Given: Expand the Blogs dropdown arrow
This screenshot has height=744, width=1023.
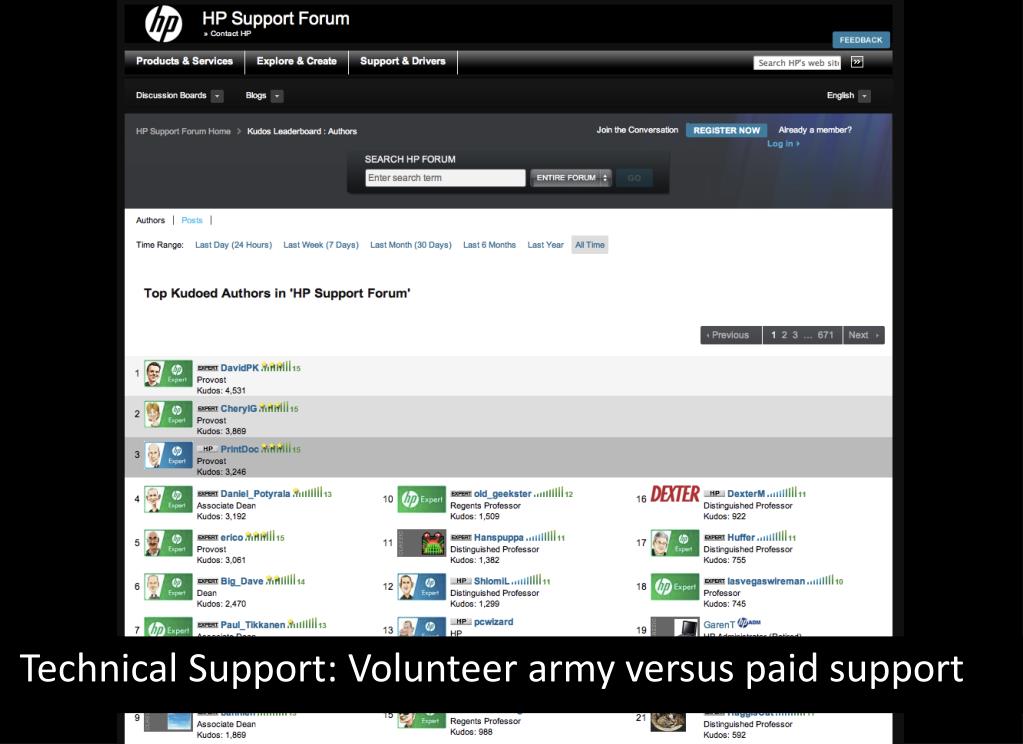Looking at the screenshot, I should tap(277, 96).
